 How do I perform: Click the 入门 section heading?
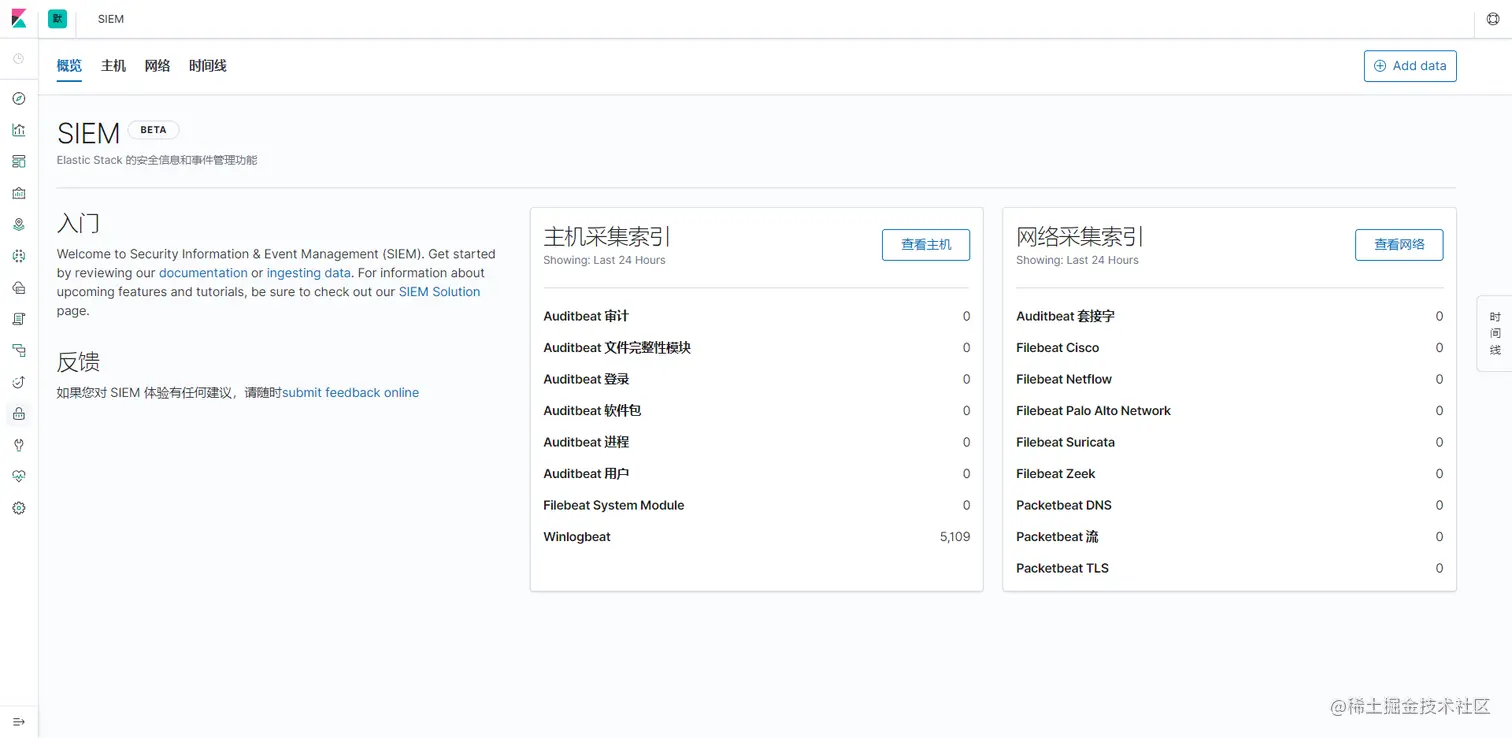(x=78, y=223)
